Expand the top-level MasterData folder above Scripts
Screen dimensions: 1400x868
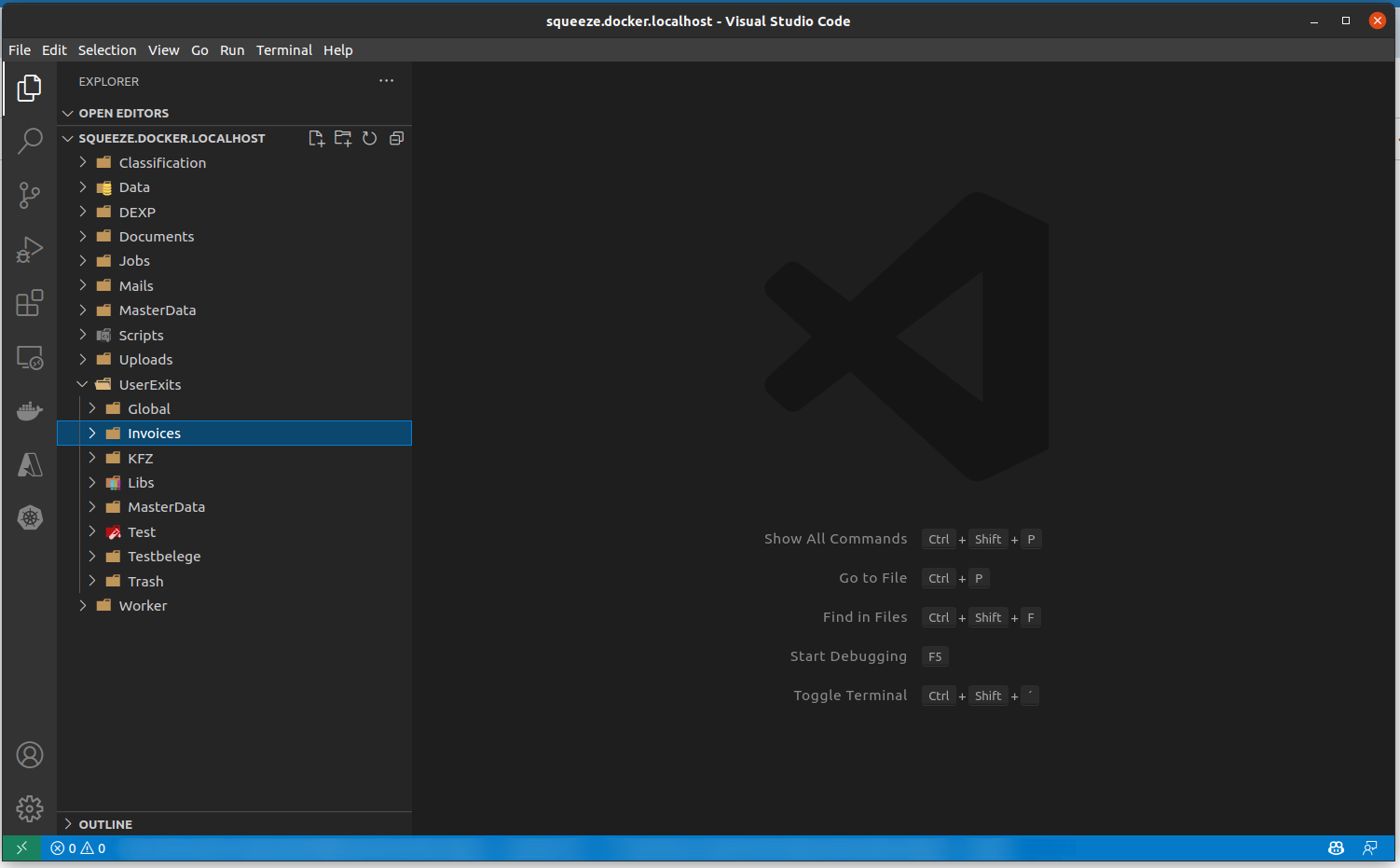tap(235, 310)
